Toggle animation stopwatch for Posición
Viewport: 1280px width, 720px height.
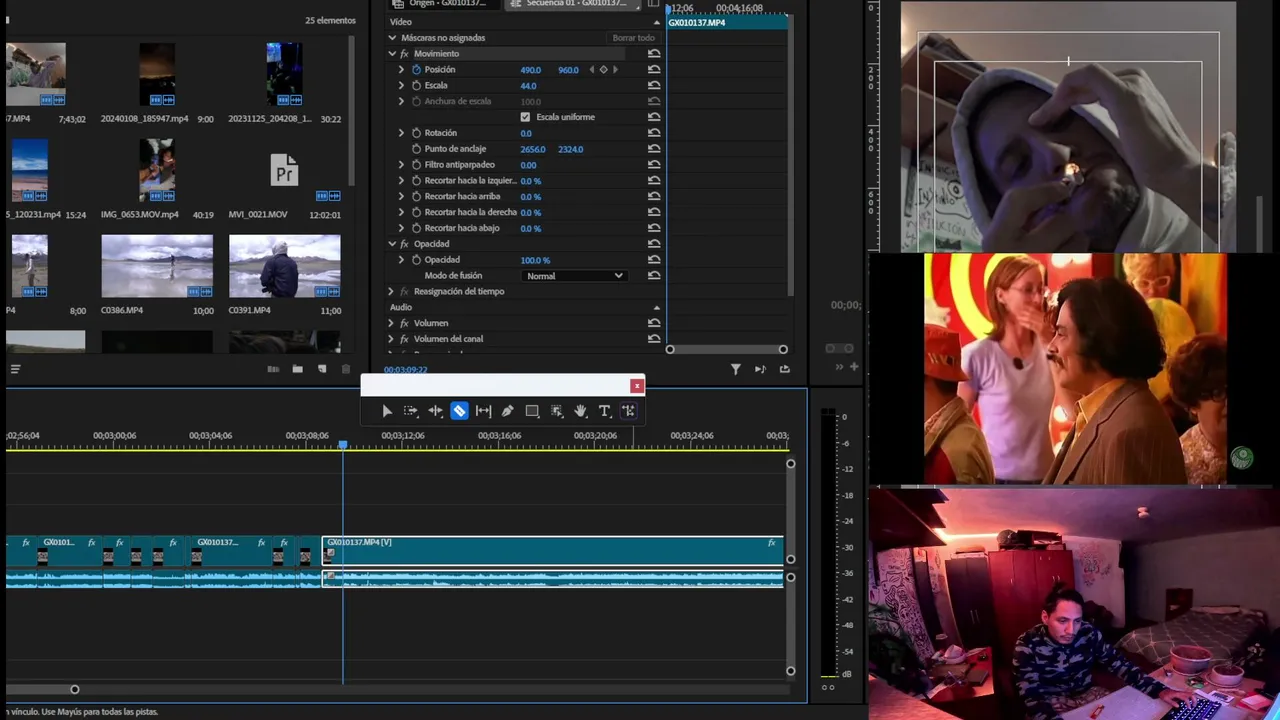[x=416, y=70]
